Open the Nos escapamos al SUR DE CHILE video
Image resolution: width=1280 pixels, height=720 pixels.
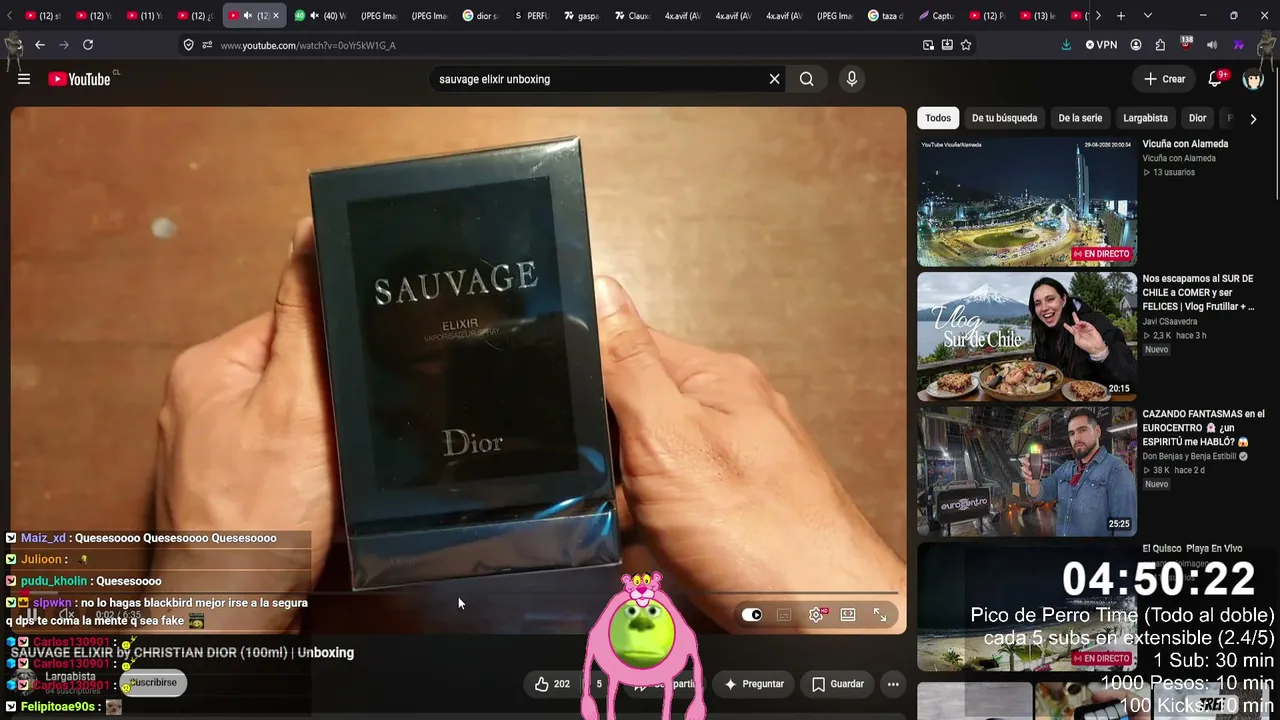tap(1199, 293)
